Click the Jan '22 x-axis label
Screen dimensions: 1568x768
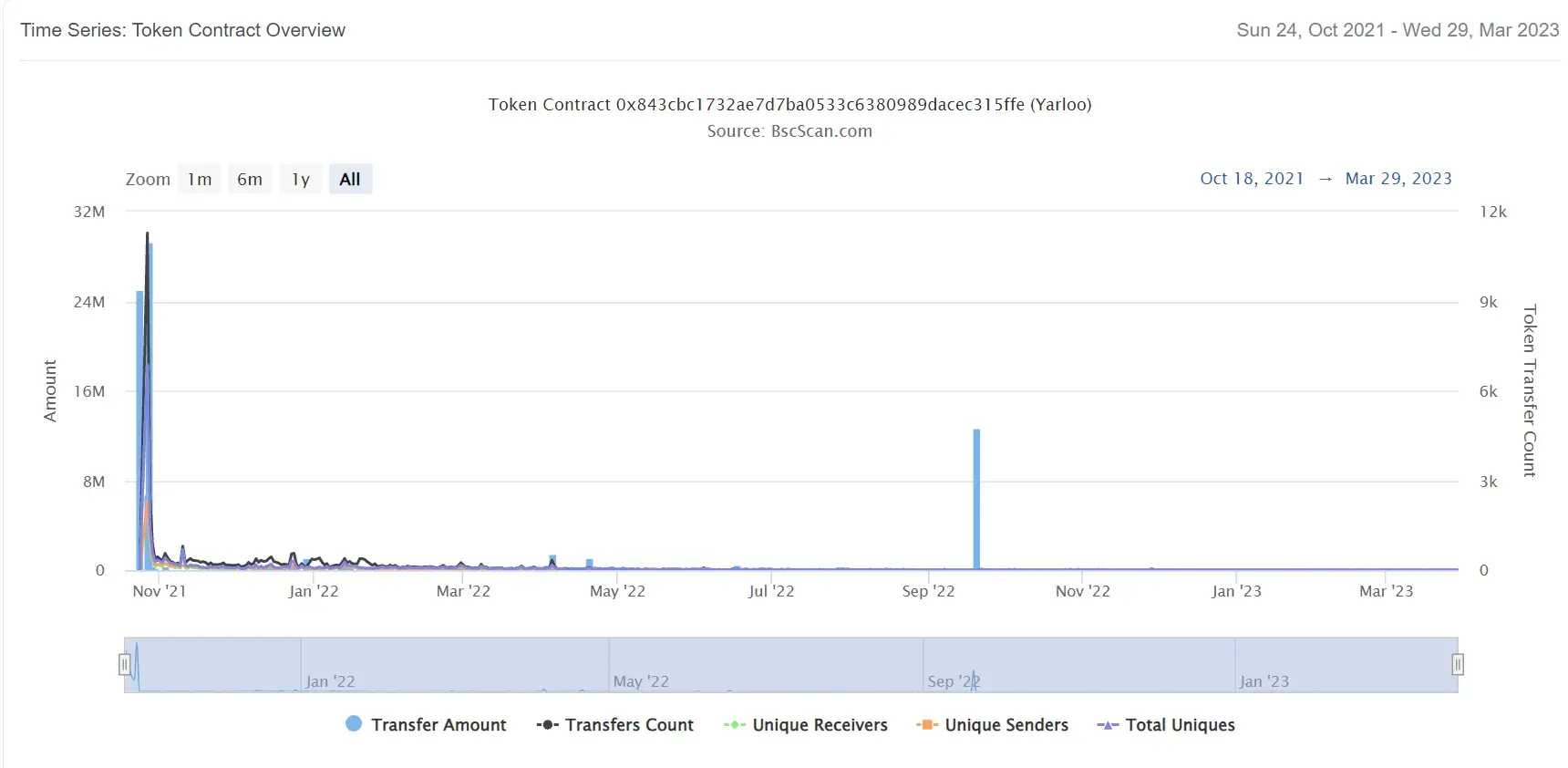pos(314,591)
